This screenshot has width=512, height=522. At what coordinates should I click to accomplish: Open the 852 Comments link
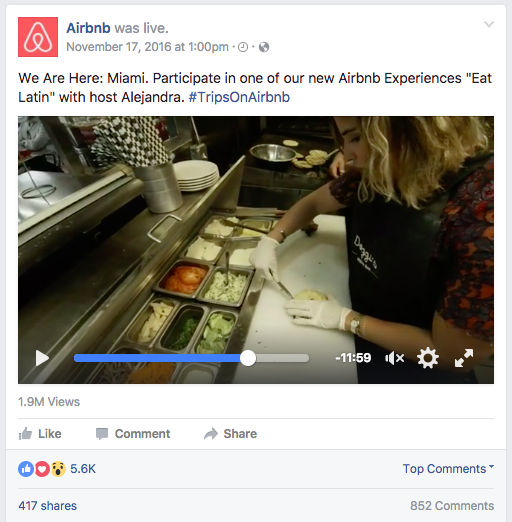[x=452, y=506]
